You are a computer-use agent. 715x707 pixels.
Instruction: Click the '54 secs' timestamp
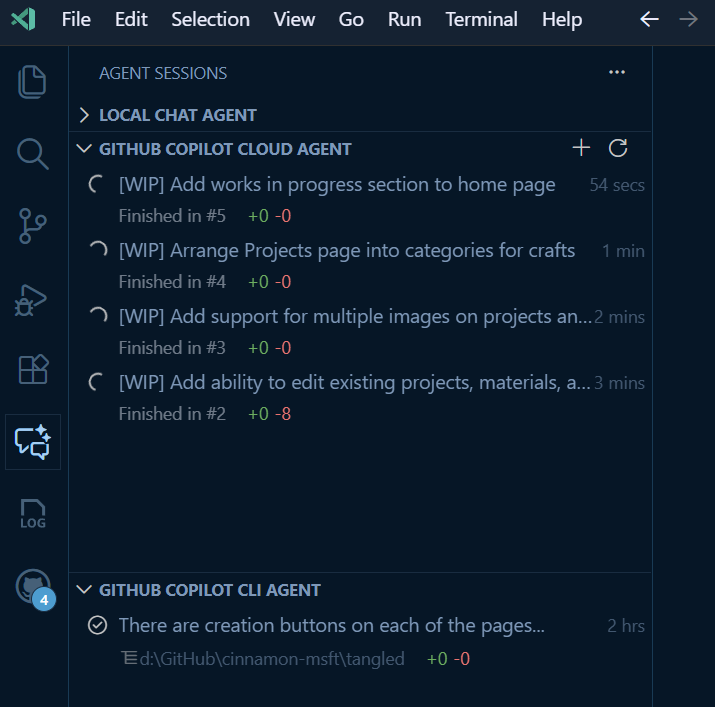point(617,185)
